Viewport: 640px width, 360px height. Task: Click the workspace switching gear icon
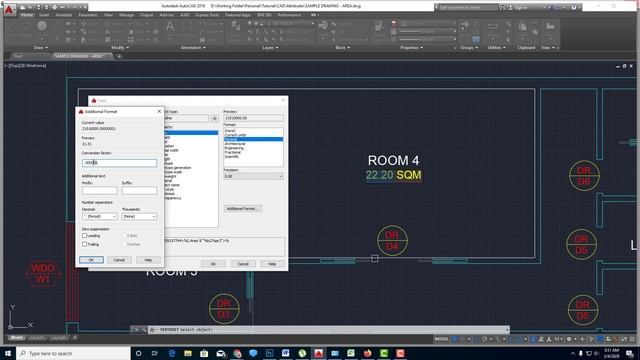(x=569, y=339)
